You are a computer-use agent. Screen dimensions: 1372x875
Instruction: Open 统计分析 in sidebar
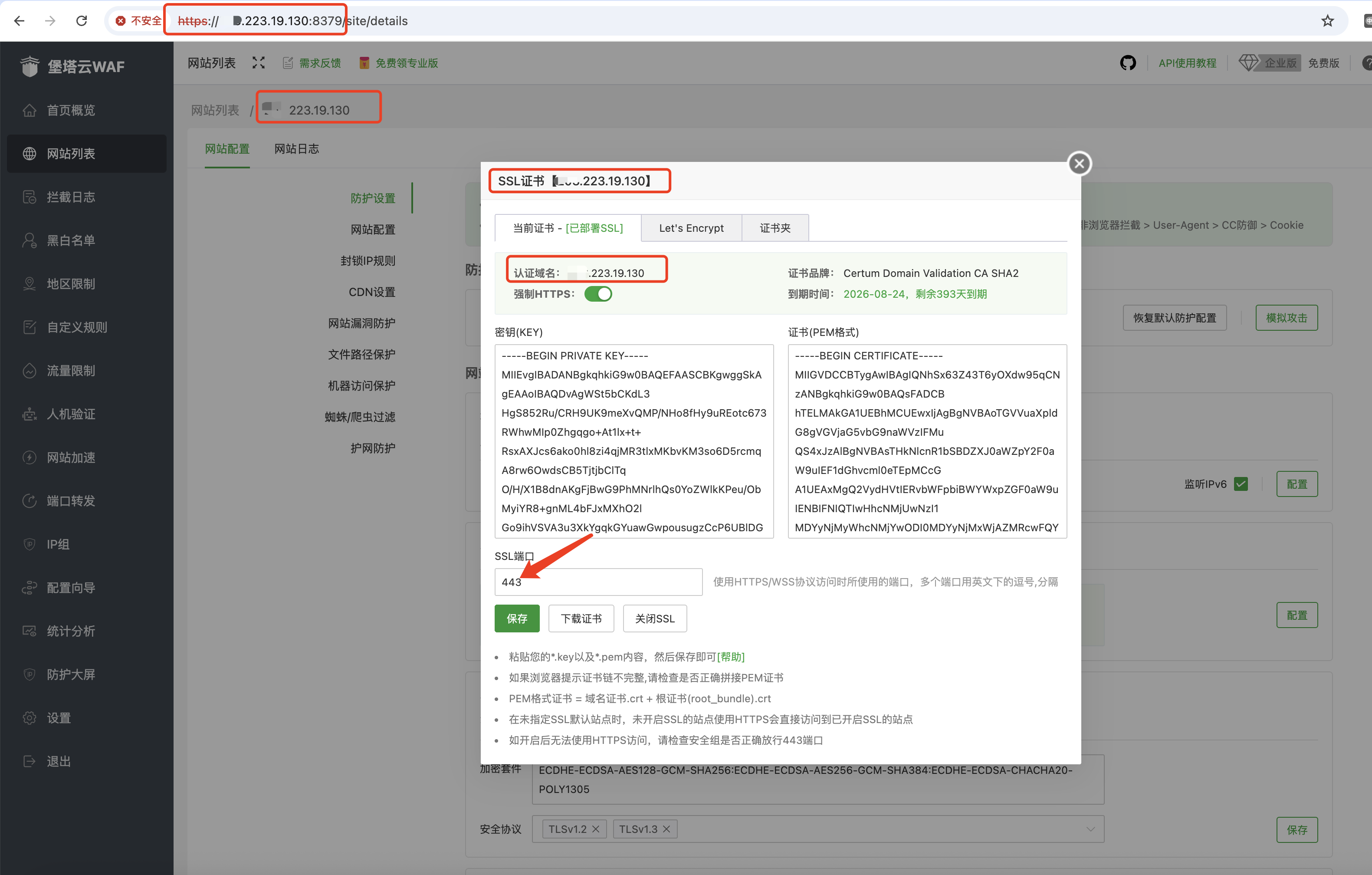87,631
